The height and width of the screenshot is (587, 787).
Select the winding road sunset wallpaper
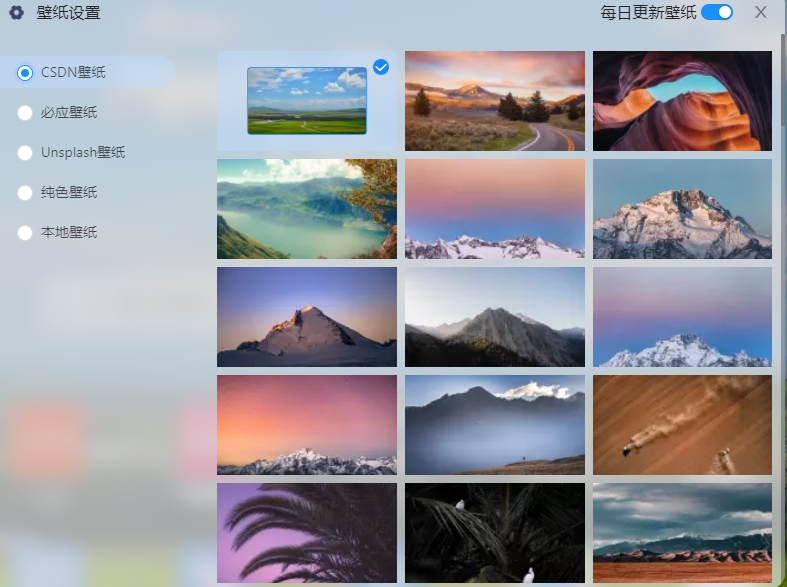pyautogui.click(x=495, y=101)
